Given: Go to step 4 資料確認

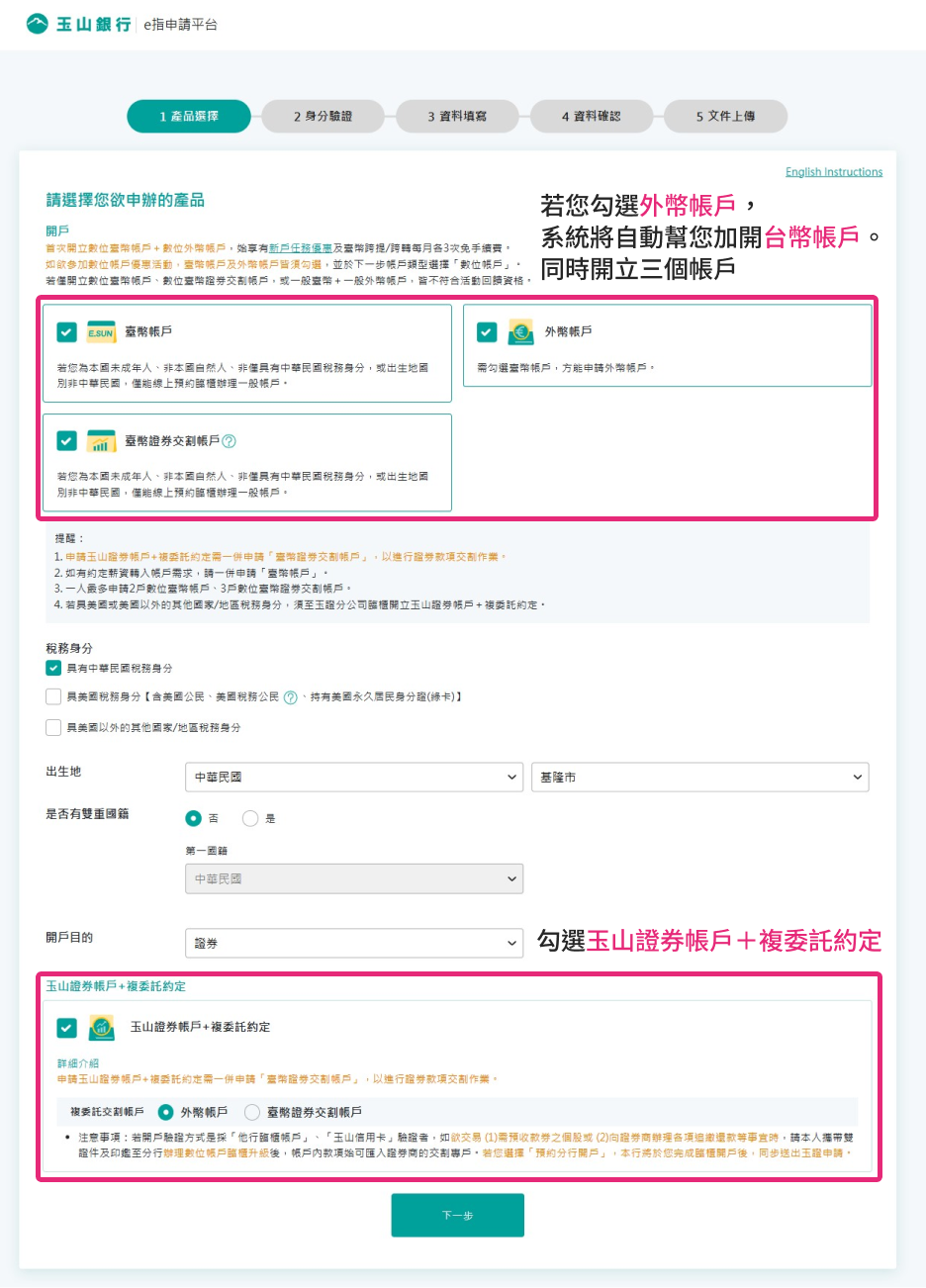Looking at the screenshot, I should (x=592, y=117).
